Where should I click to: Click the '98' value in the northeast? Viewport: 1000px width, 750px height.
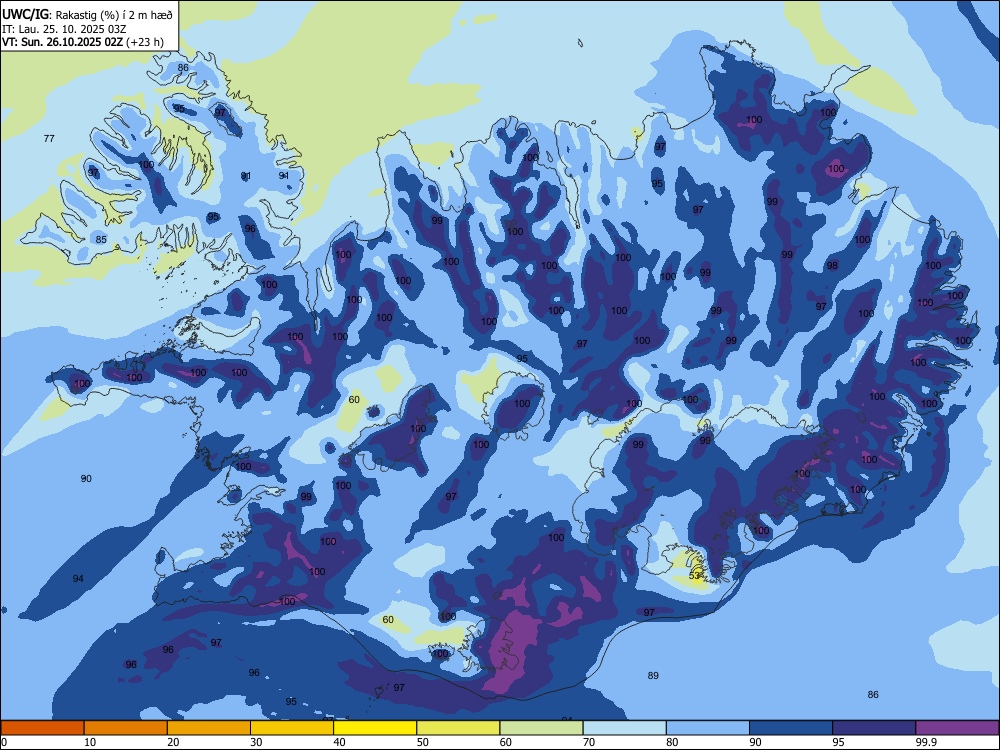[x=832, y=266]
